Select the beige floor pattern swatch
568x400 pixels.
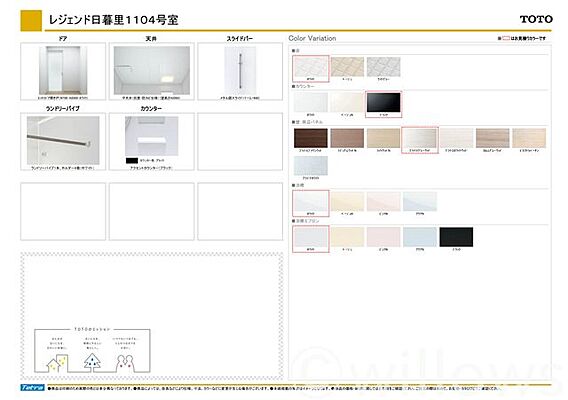click(347, 67)
